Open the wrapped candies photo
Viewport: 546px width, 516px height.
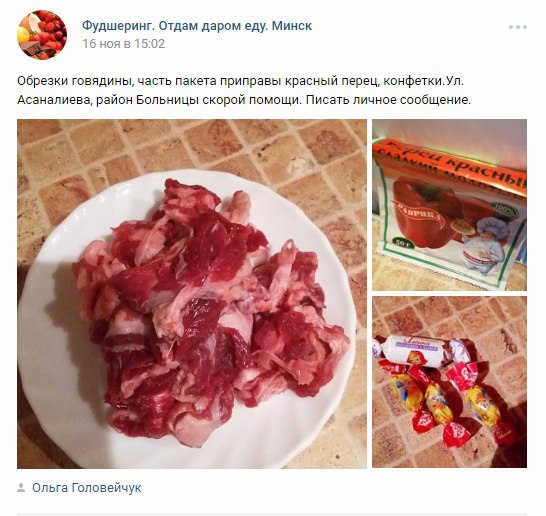(449, 382)
